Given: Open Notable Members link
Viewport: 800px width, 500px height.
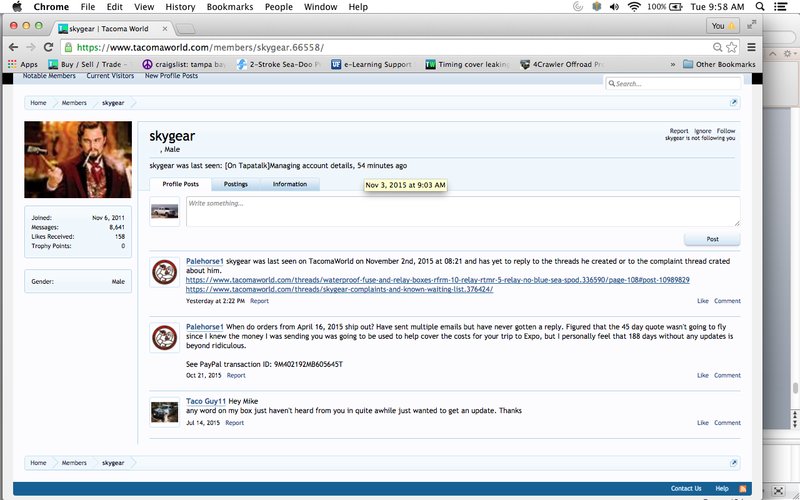Looking at the screenshot, I should (x=49, y=76).
